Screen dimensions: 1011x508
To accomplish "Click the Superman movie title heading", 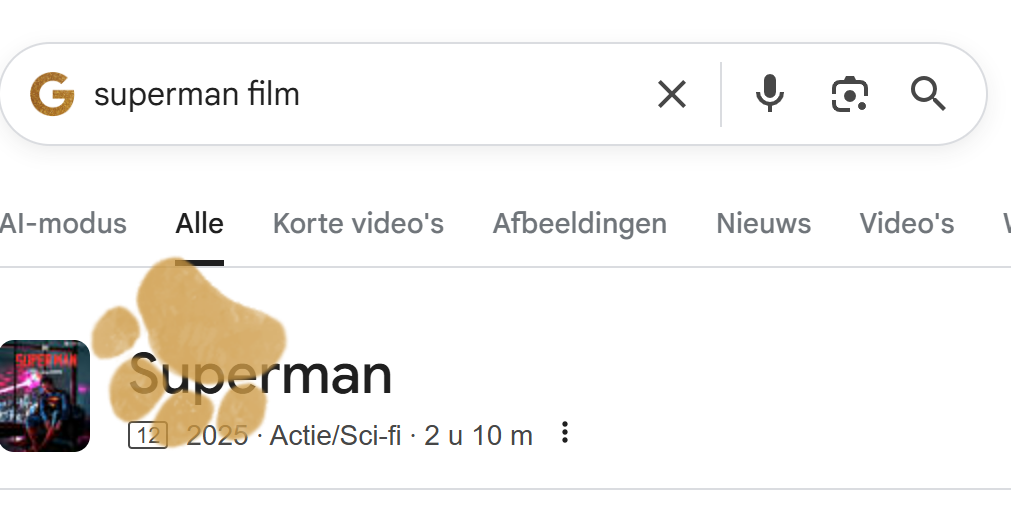I will (x=261, y=375).
